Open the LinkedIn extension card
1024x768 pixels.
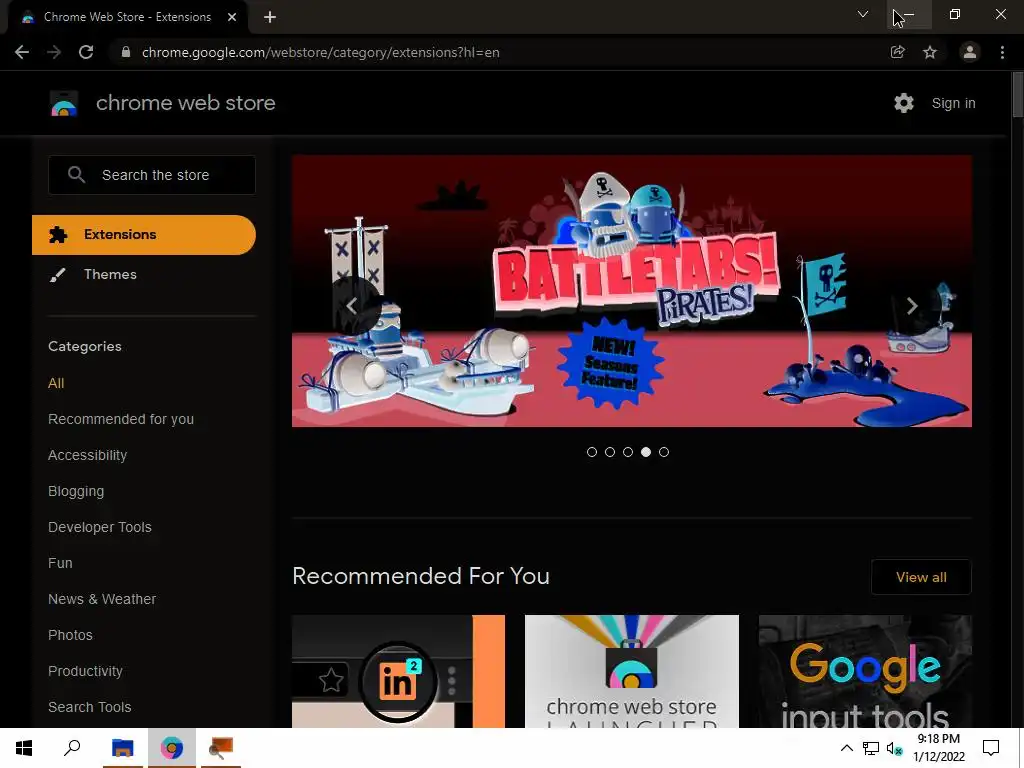point(398,671)
